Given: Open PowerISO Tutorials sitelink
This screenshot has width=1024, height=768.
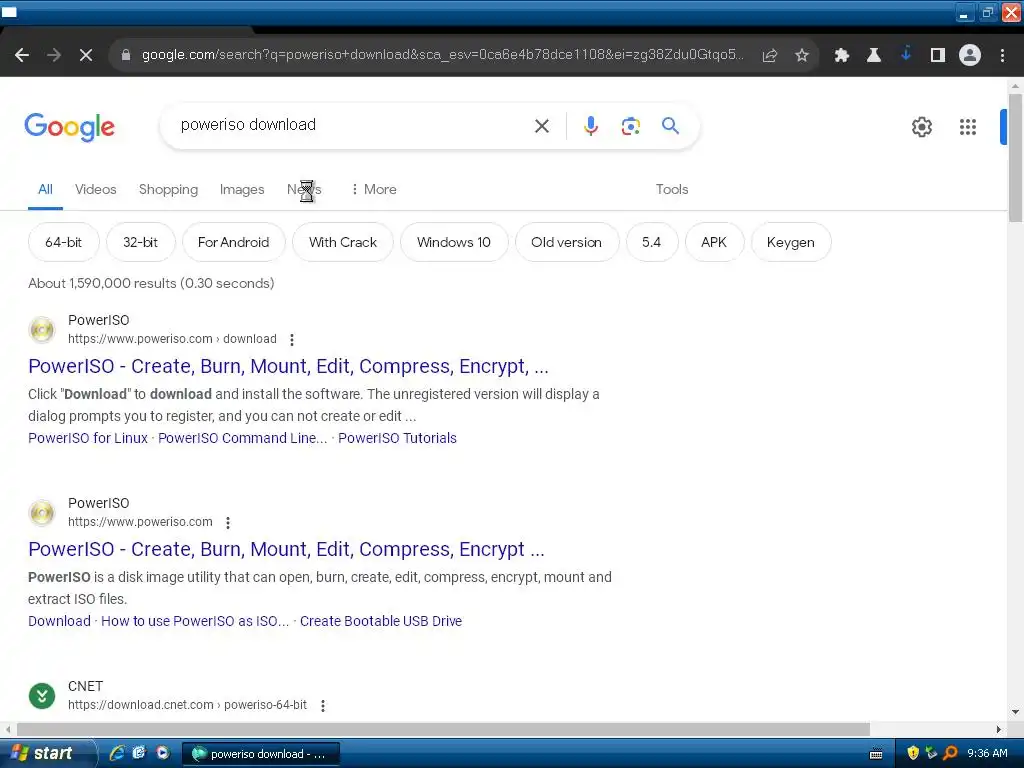Looking at the screenshot, I should pyautogui.click(x=397, y=438).
